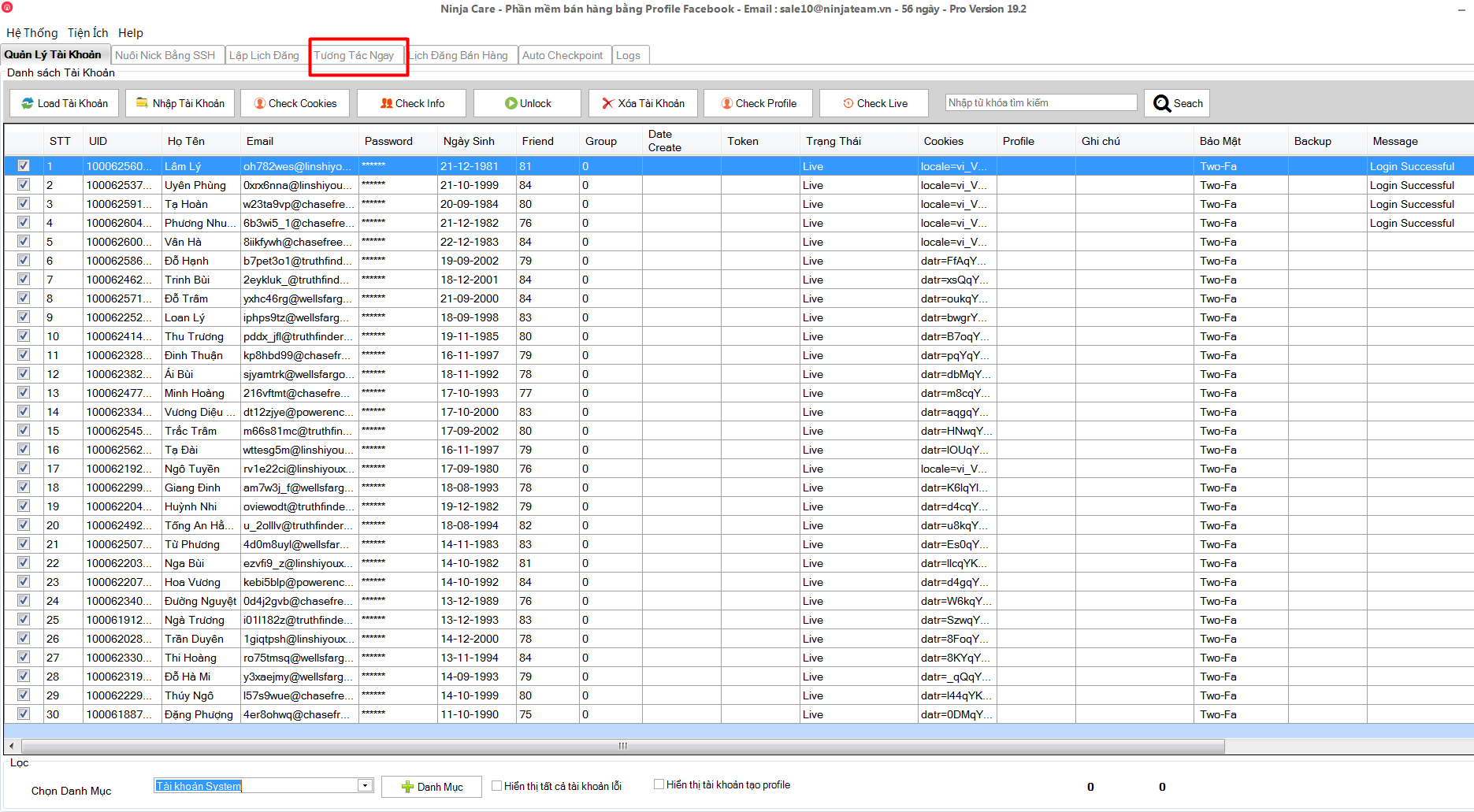Toggle the checkbox for row 20 Tống An Hà
1474x812 pixels.
24,525
